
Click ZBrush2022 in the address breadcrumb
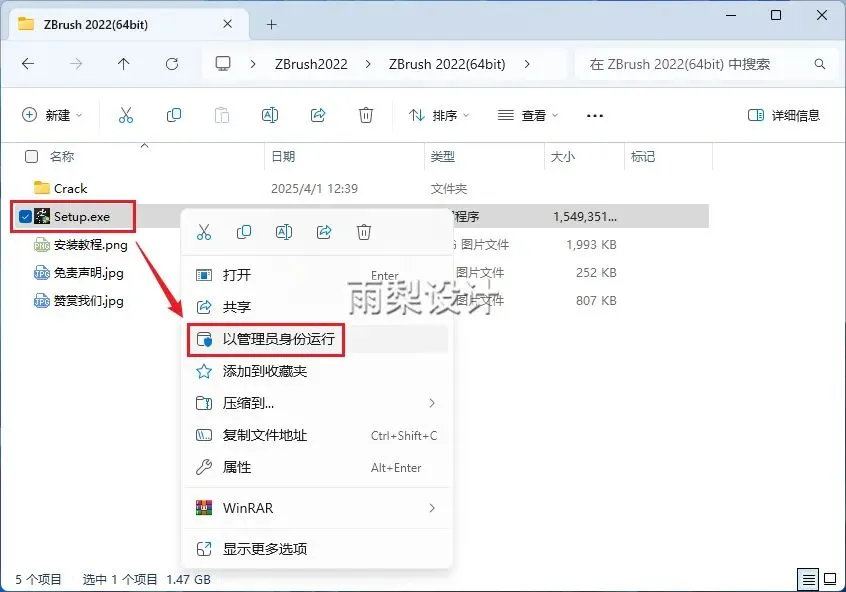(x=311, y=64)
